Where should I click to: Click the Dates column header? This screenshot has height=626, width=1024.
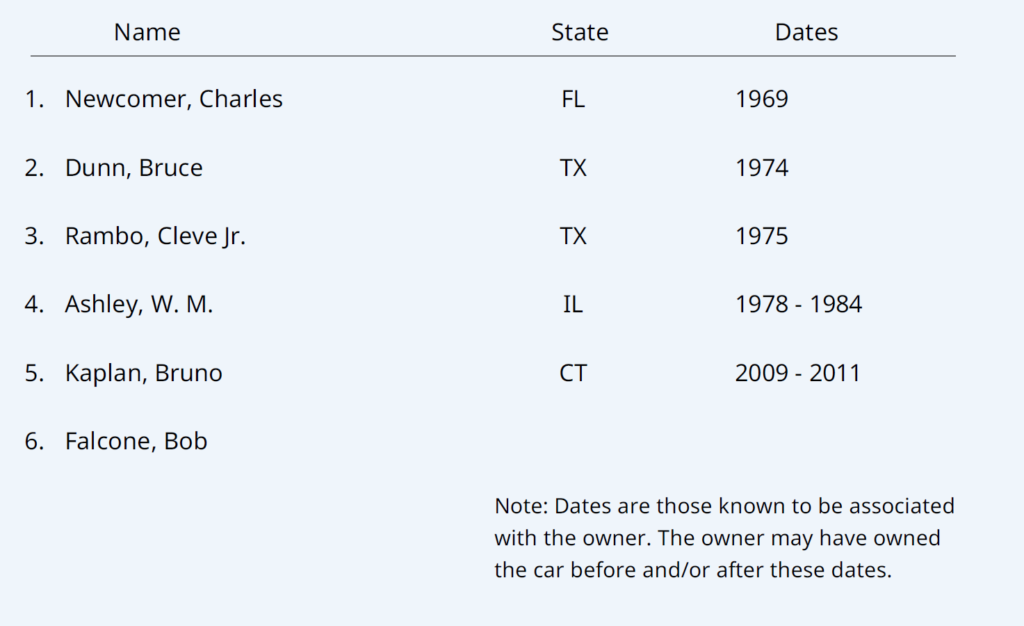pyautogui.click(x=806, y=32)
